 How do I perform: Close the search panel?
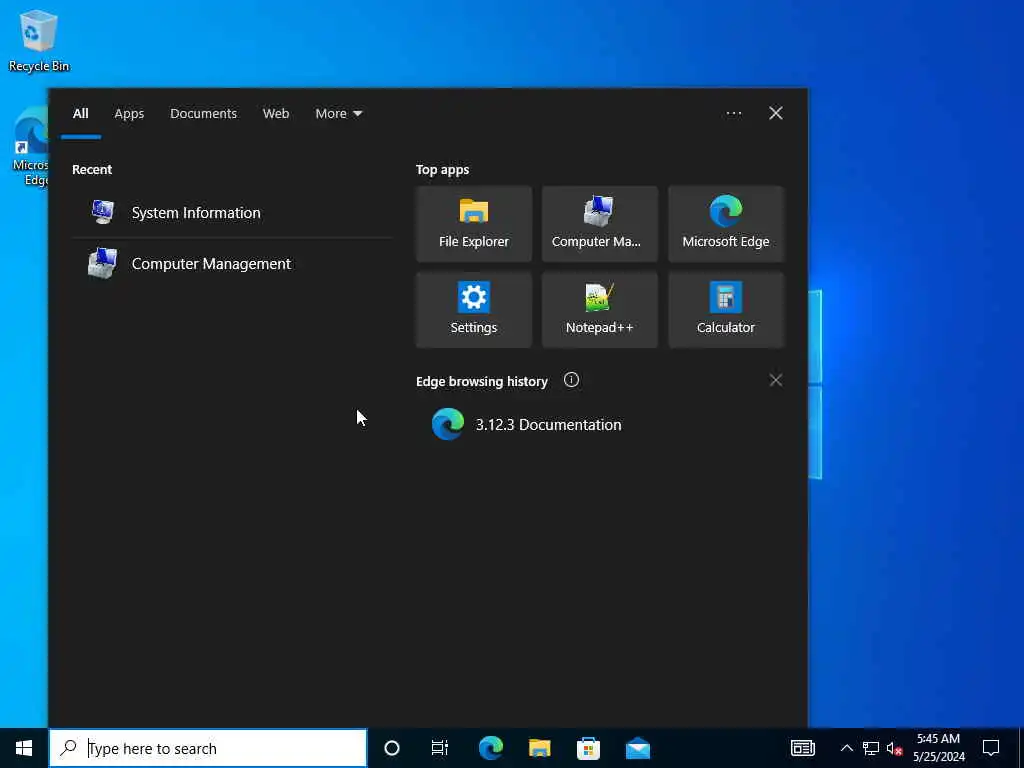(x=775, y=113)
